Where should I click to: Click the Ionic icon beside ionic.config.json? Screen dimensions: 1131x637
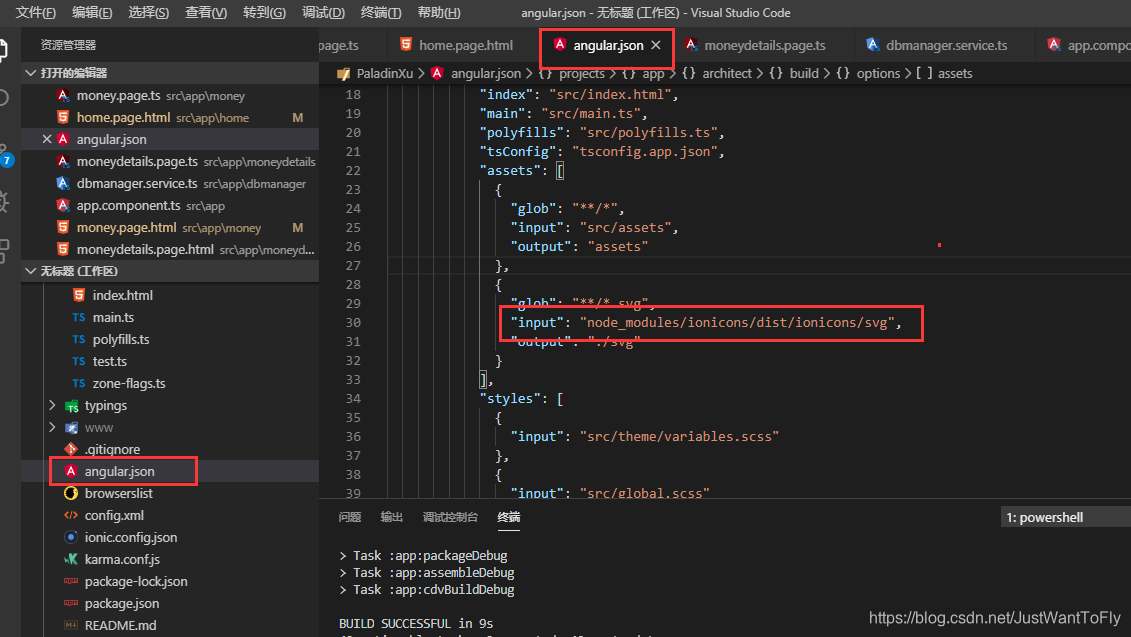(71, 537)
